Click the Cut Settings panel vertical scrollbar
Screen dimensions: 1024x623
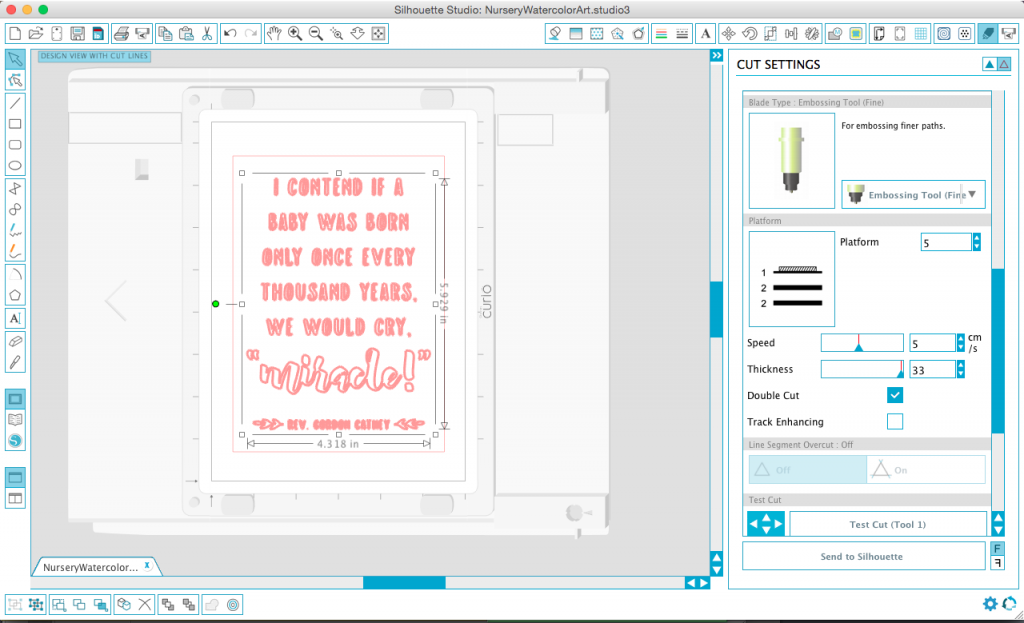(x=998, y=351)
